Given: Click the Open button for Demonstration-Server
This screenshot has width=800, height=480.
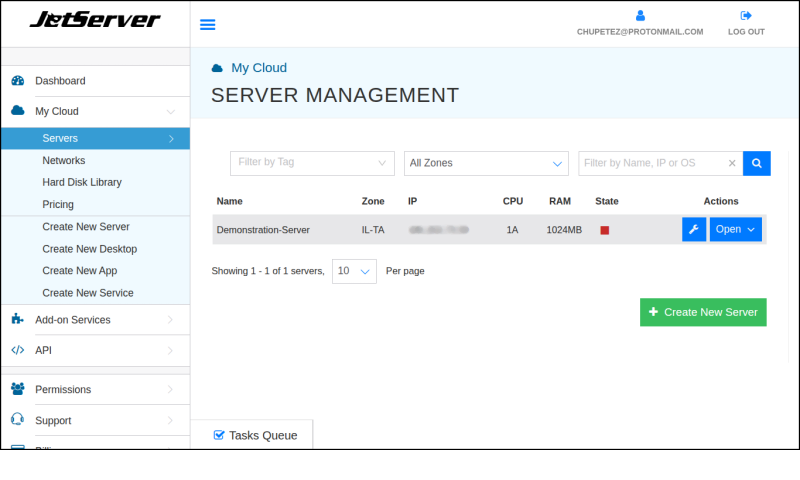Looking at the screenshot, I should pyautogui.click(x=736, y=230).
